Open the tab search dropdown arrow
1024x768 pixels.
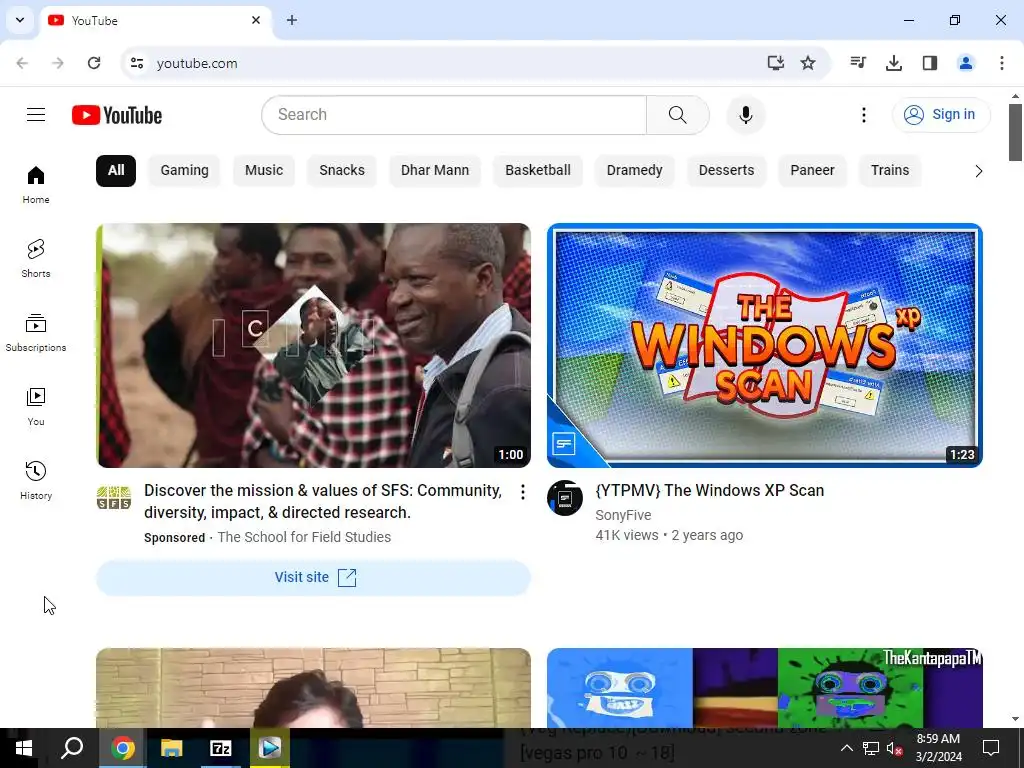click(x=20, y=20)
